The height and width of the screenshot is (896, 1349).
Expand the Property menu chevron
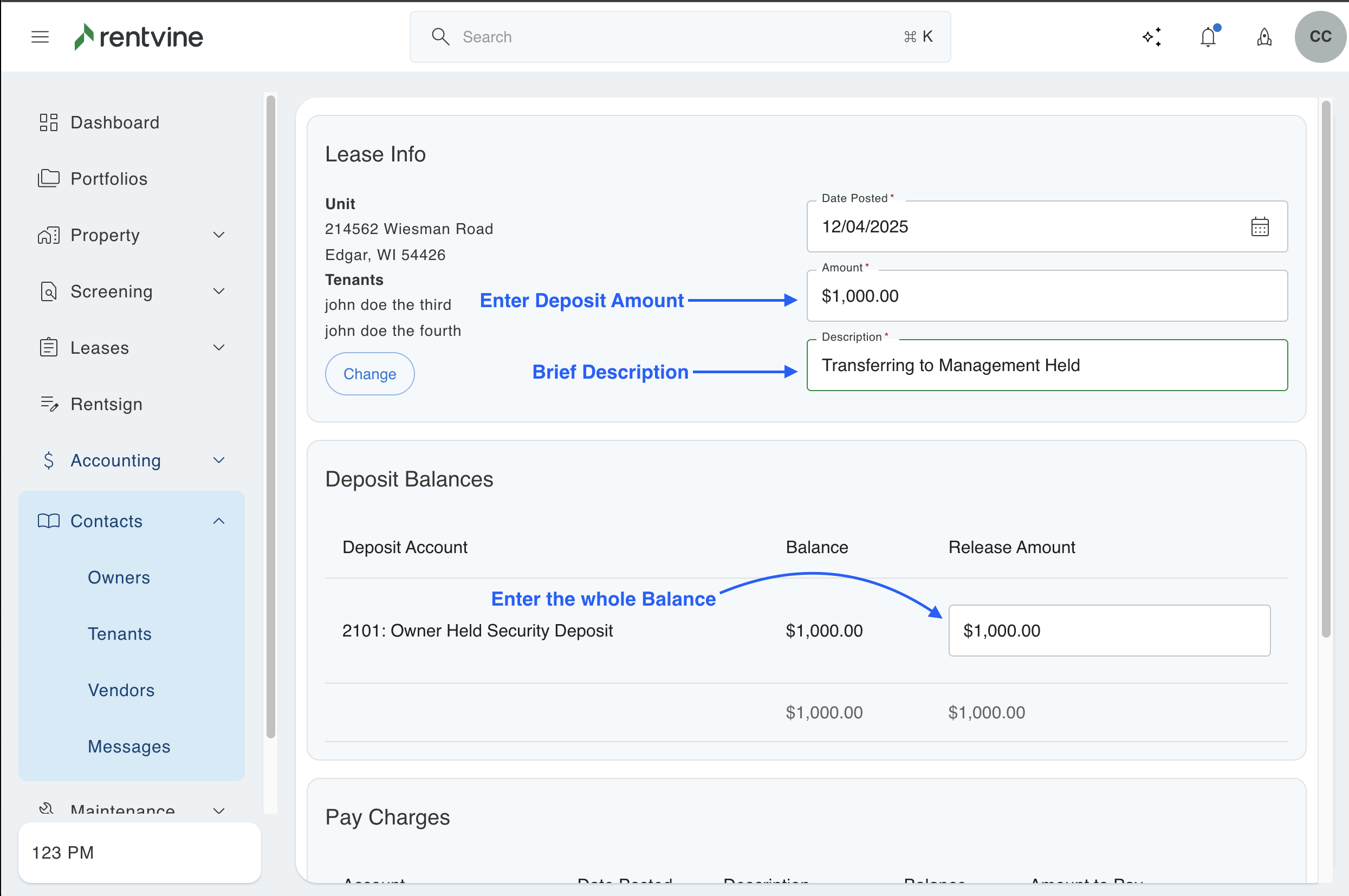coord(218,235)
